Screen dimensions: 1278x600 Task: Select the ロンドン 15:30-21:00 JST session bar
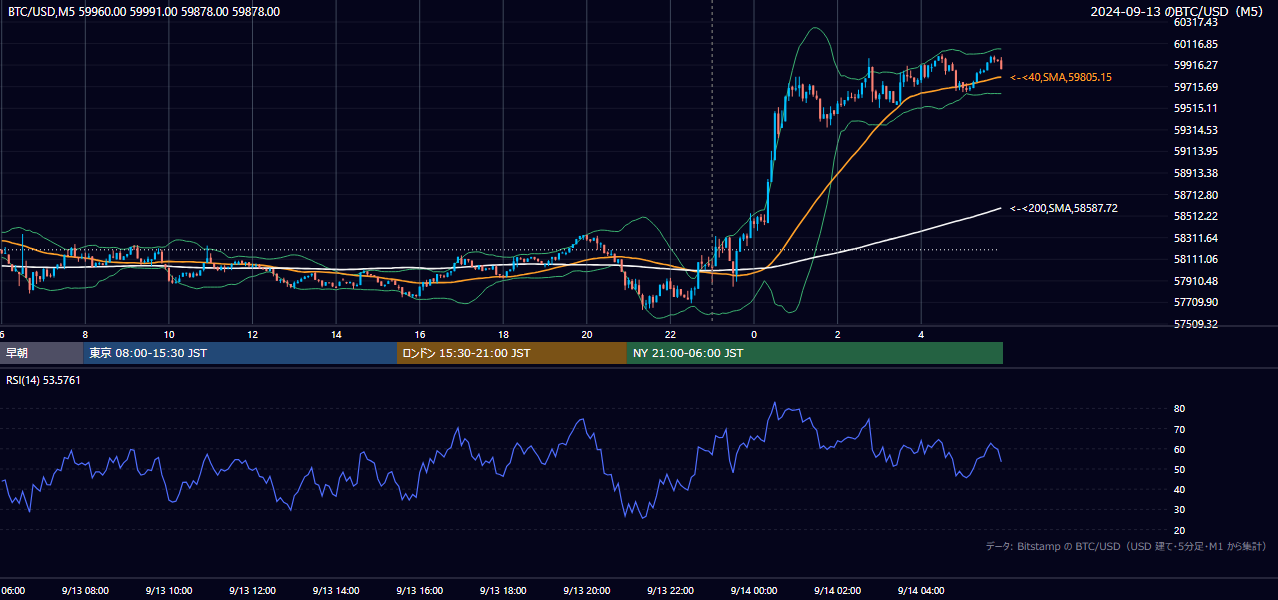coord(512,353)
